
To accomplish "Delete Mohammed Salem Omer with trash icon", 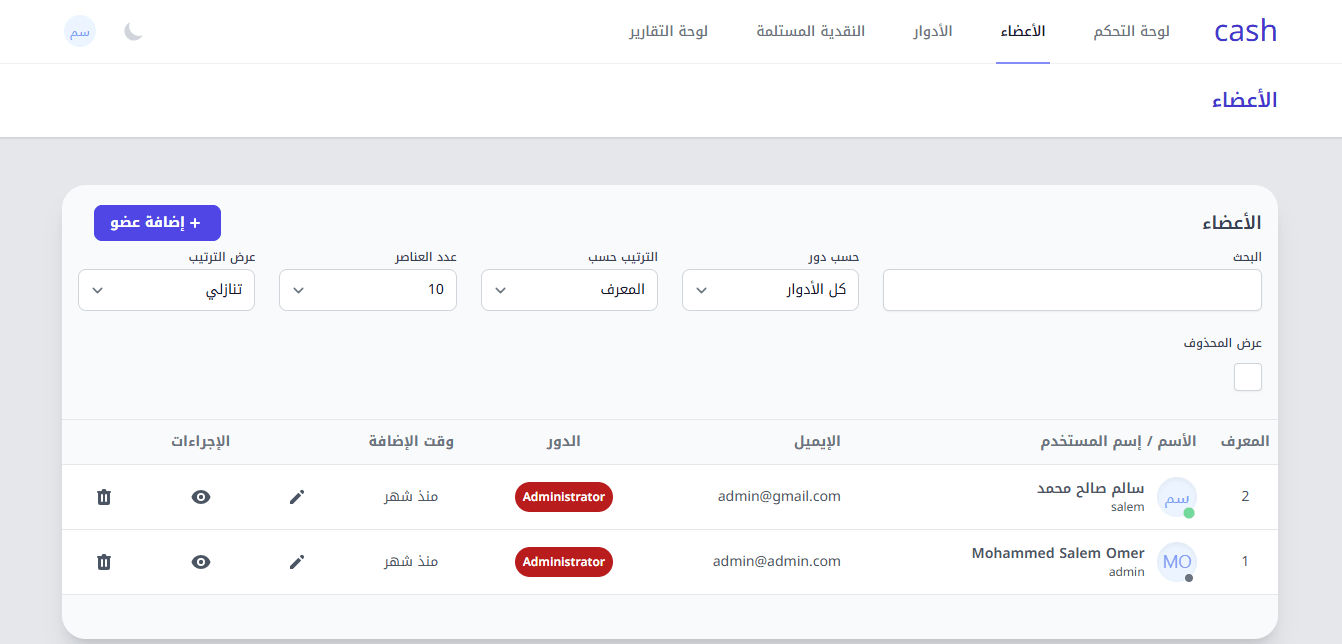I will pyautogui.click(x=104, y=562).
